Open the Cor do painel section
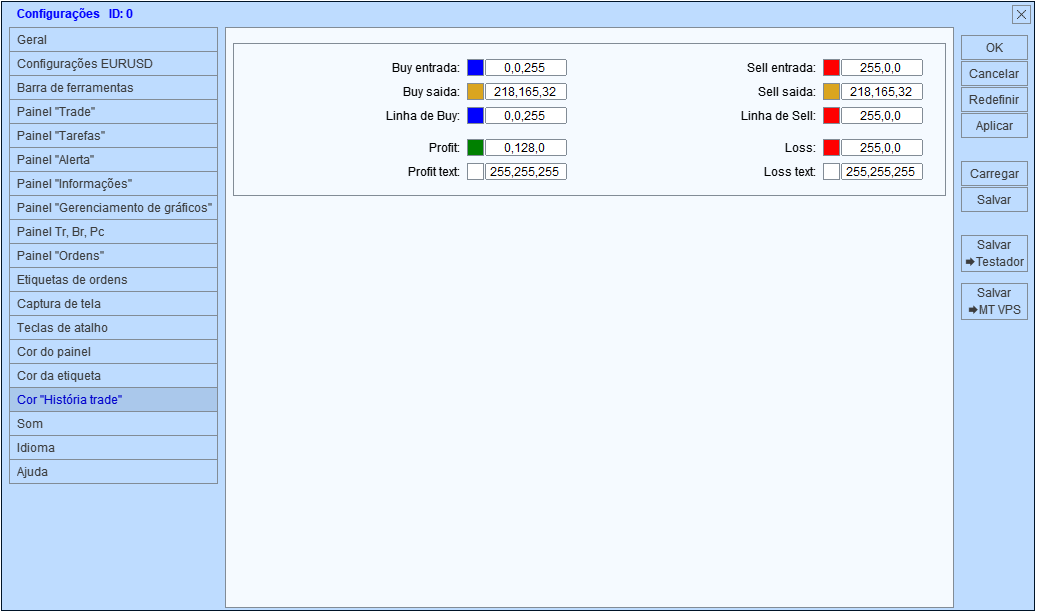 (114, 351)
